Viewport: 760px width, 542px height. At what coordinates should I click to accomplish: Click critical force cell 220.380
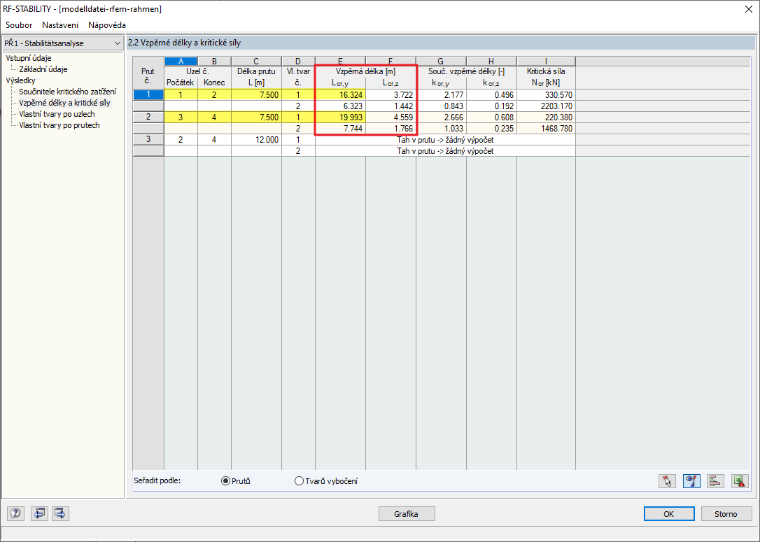pos(546,117)
